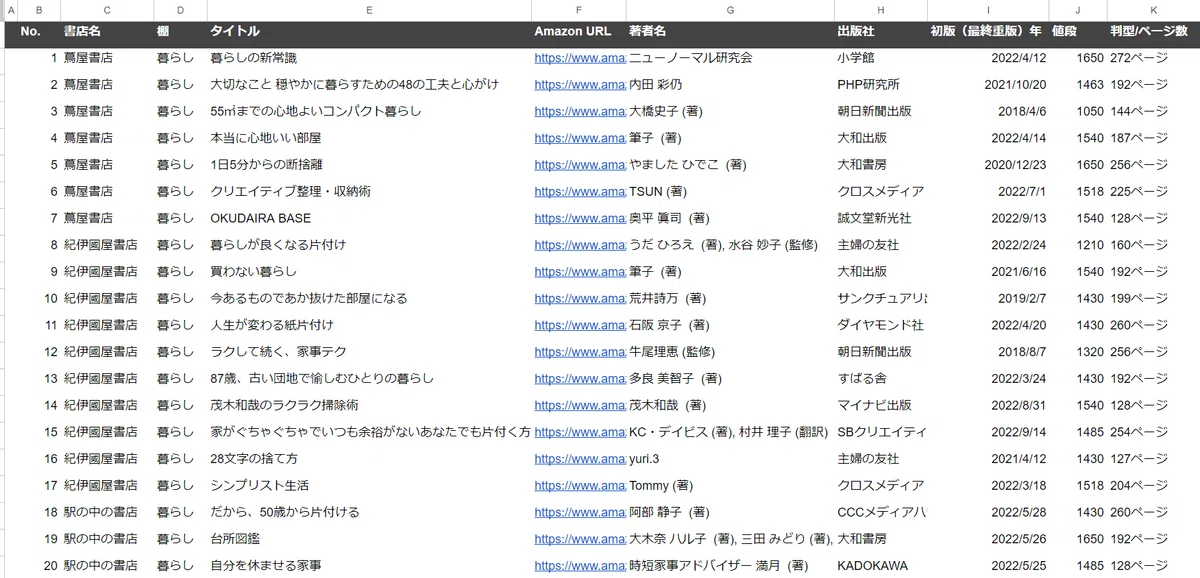The width and height of the screenshot is (1200, 578).
Task: Select title cell '55㎡までの心地よいコンパクト暮らし'
Action: pos(369,111)
